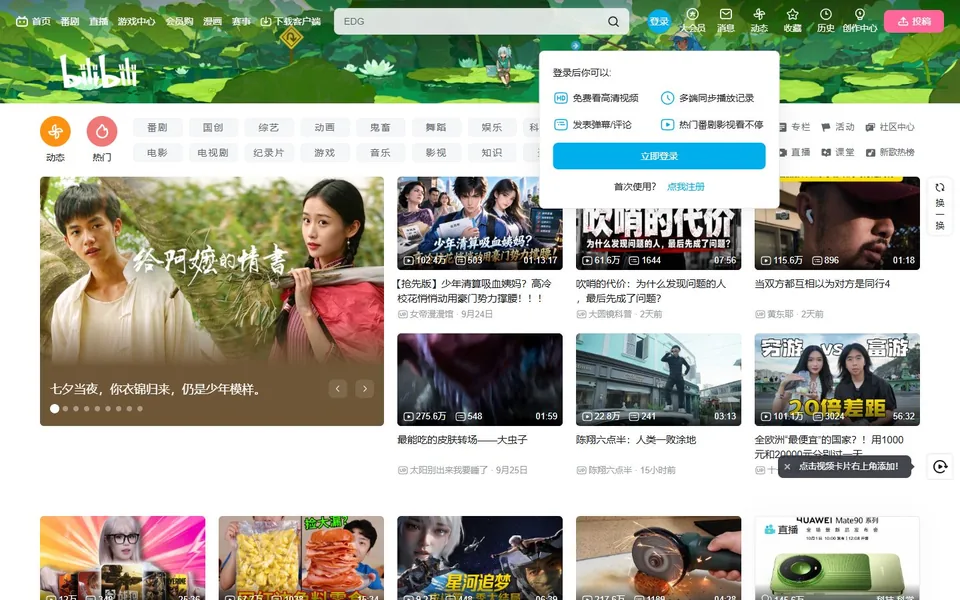Open 星河追梦 video thumbnail
Viewport: 960px width, 600px height.
[479, 558]
